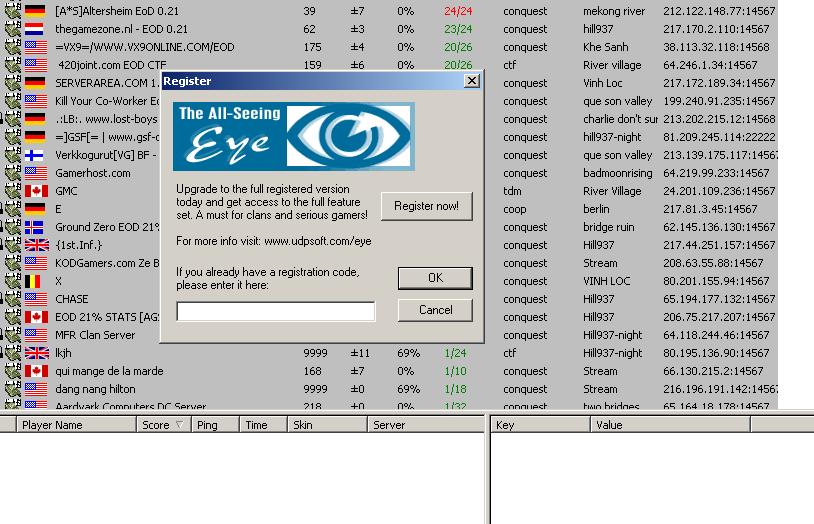
Task: Click Netherlands flag of thegamezone.nl server
Action: [35, 29]
